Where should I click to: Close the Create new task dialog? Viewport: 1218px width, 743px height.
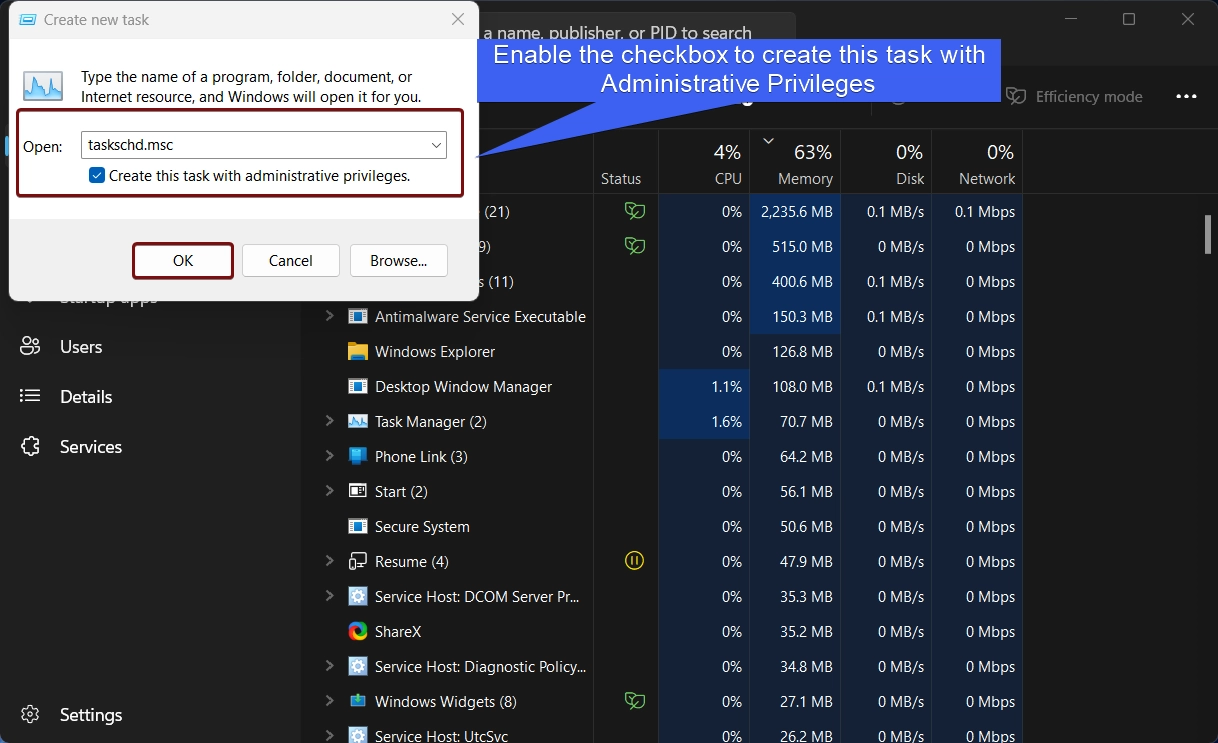458,19
